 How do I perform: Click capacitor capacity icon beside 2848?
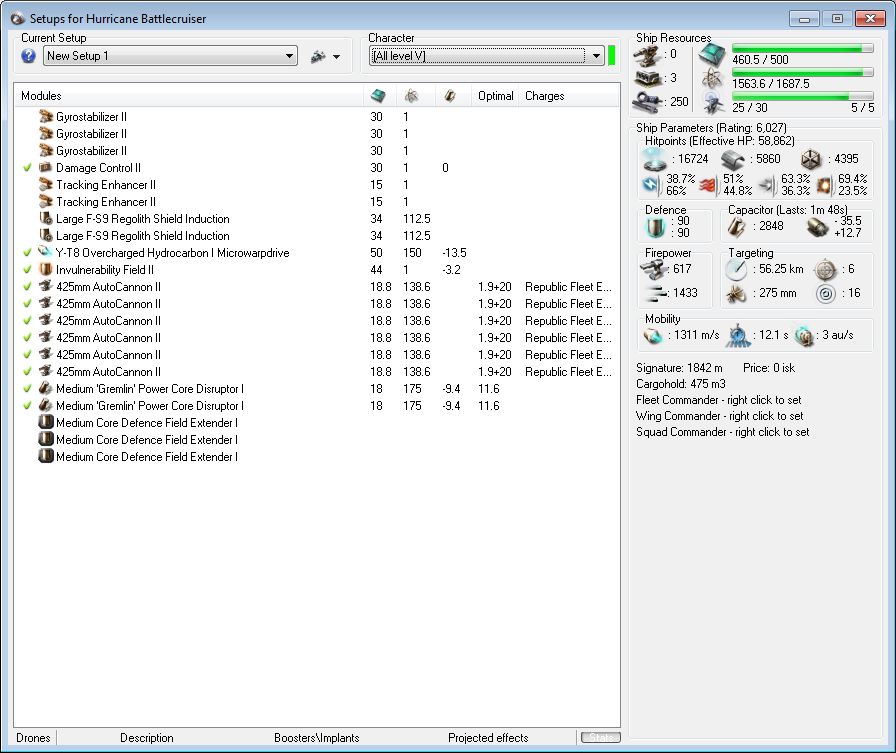(736, 227)
